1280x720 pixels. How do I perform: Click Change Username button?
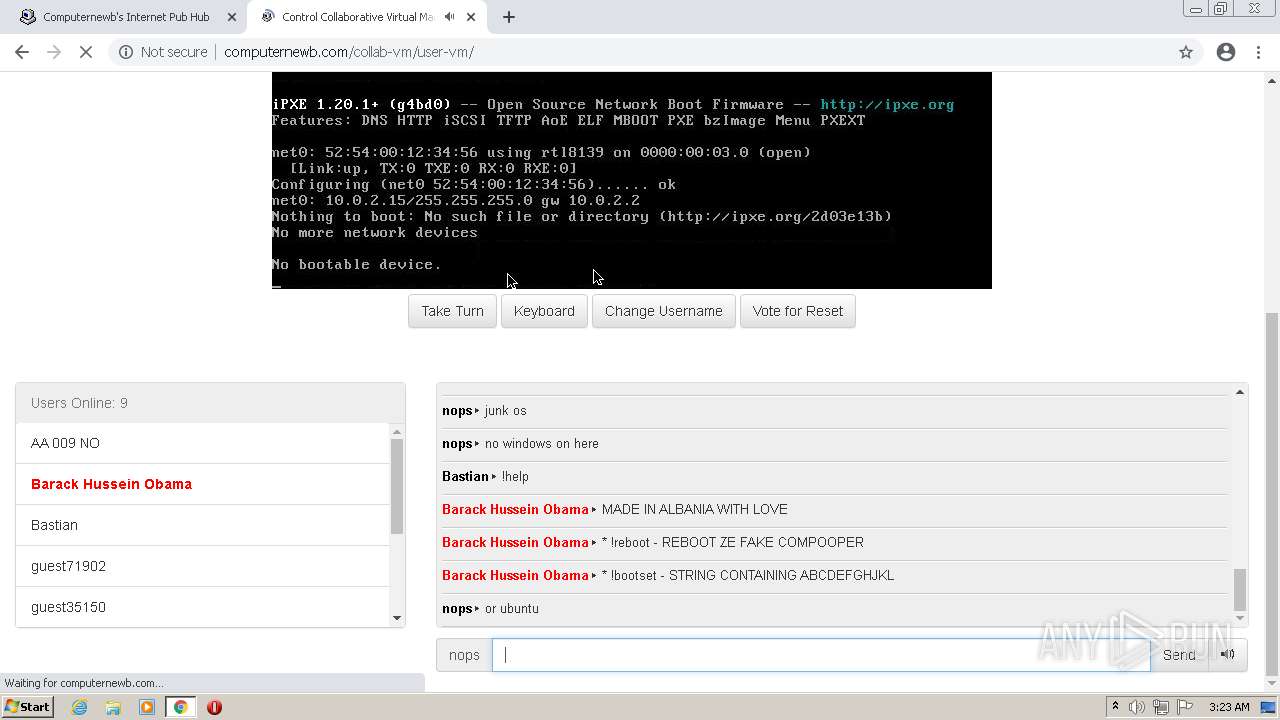pos(664,311)
